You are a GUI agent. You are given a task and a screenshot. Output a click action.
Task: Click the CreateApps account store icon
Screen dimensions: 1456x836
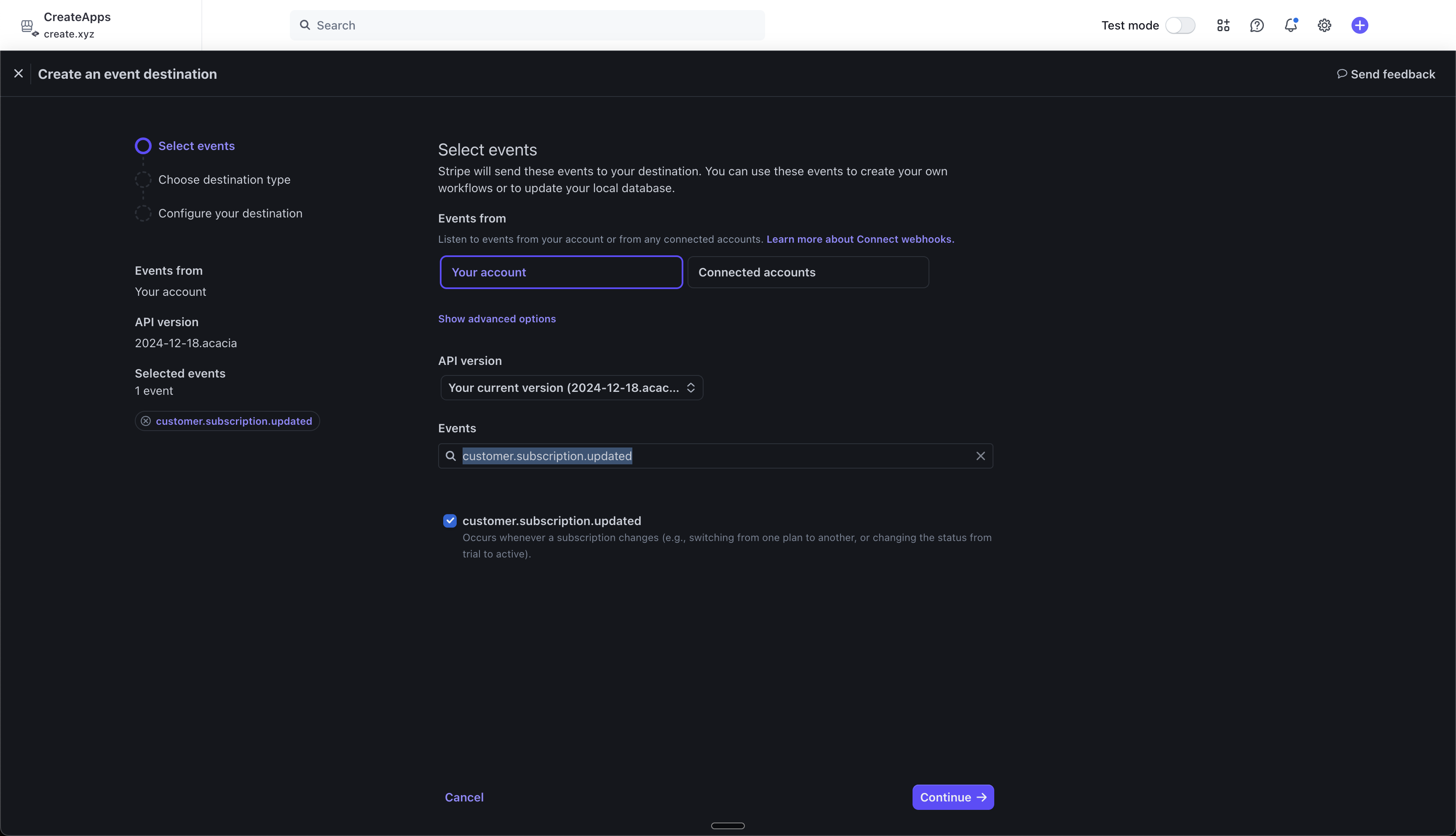pyautogui.click(x=27, y=26)
